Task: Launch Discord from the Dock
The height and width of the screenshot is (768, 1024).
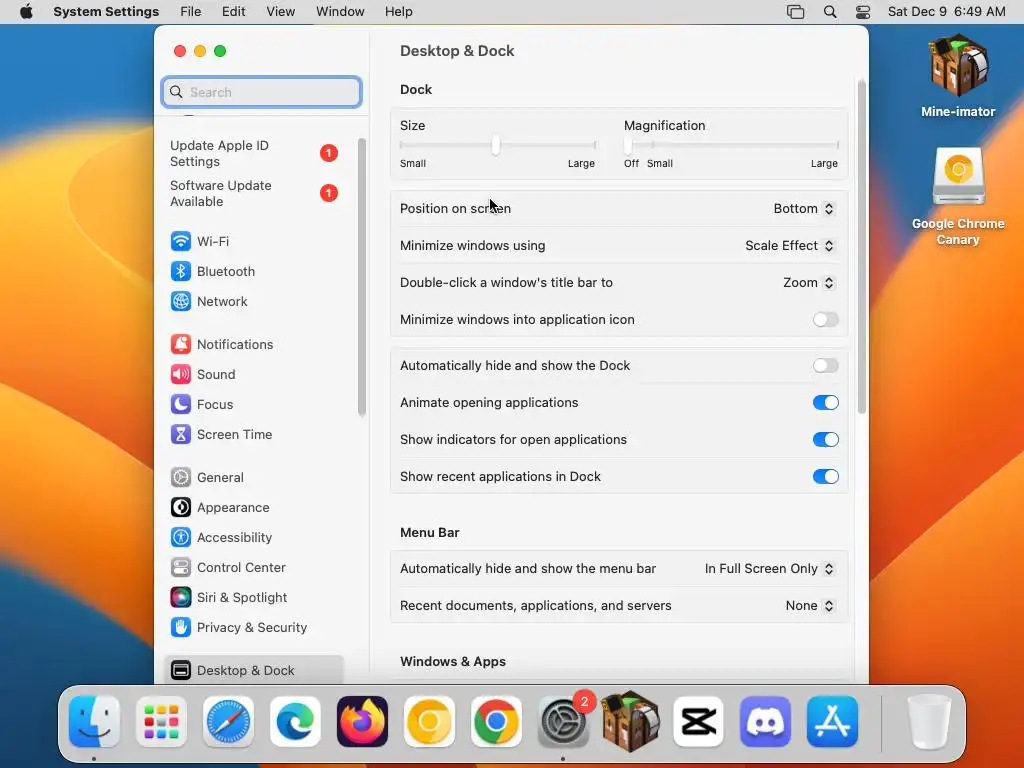Action: point(765,722)
